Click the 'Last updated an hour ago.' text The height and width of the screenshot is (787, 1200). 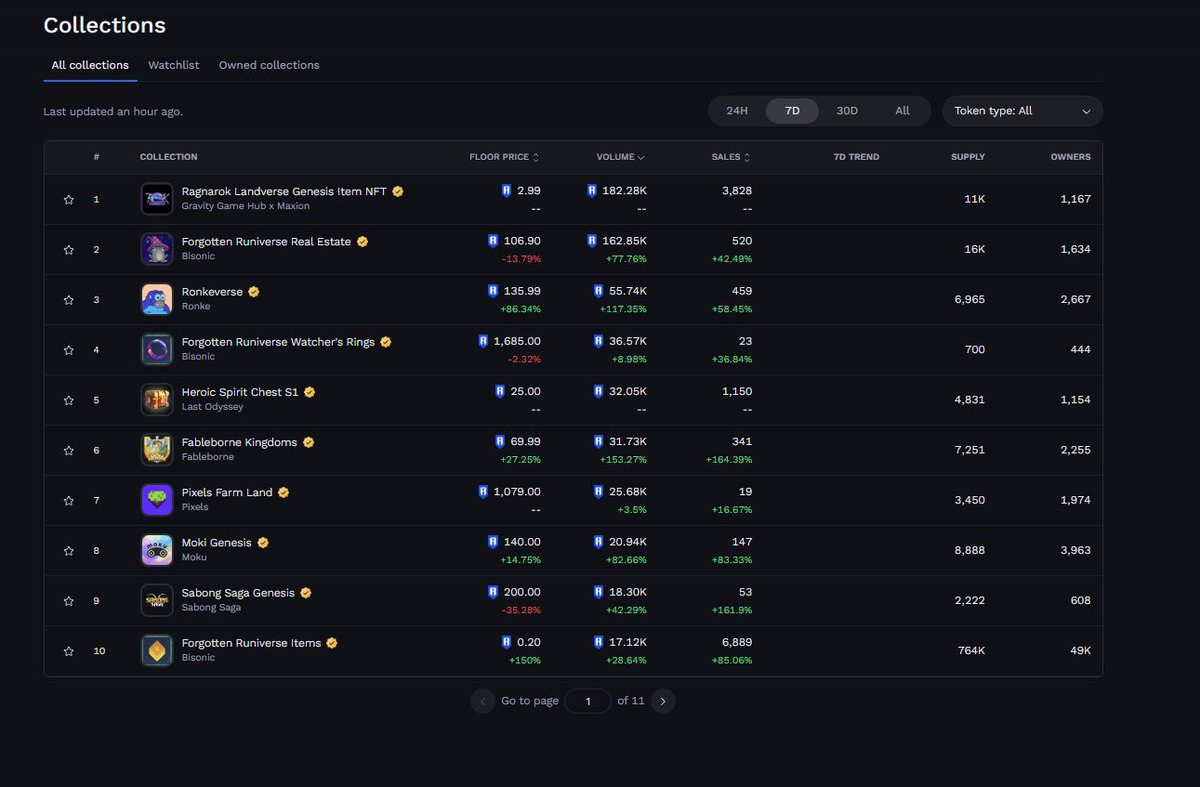coord(113,111)
